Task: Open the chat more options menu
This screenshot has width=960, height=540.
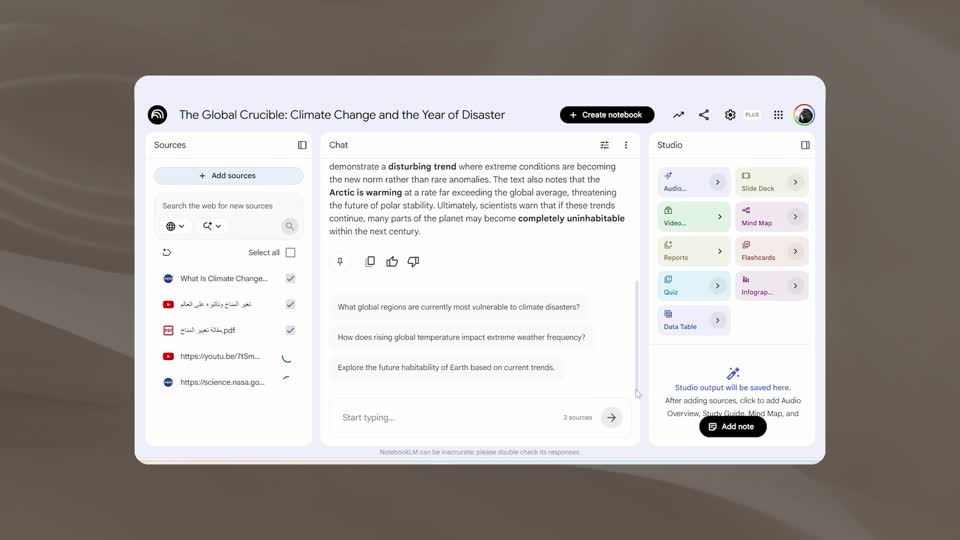Action: (626, 145)
